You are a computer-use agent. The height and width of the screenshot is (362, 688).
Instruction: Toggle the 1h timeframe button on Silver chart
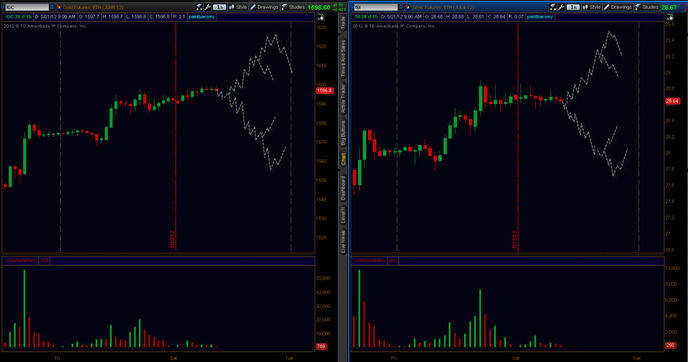pos(573,7)
